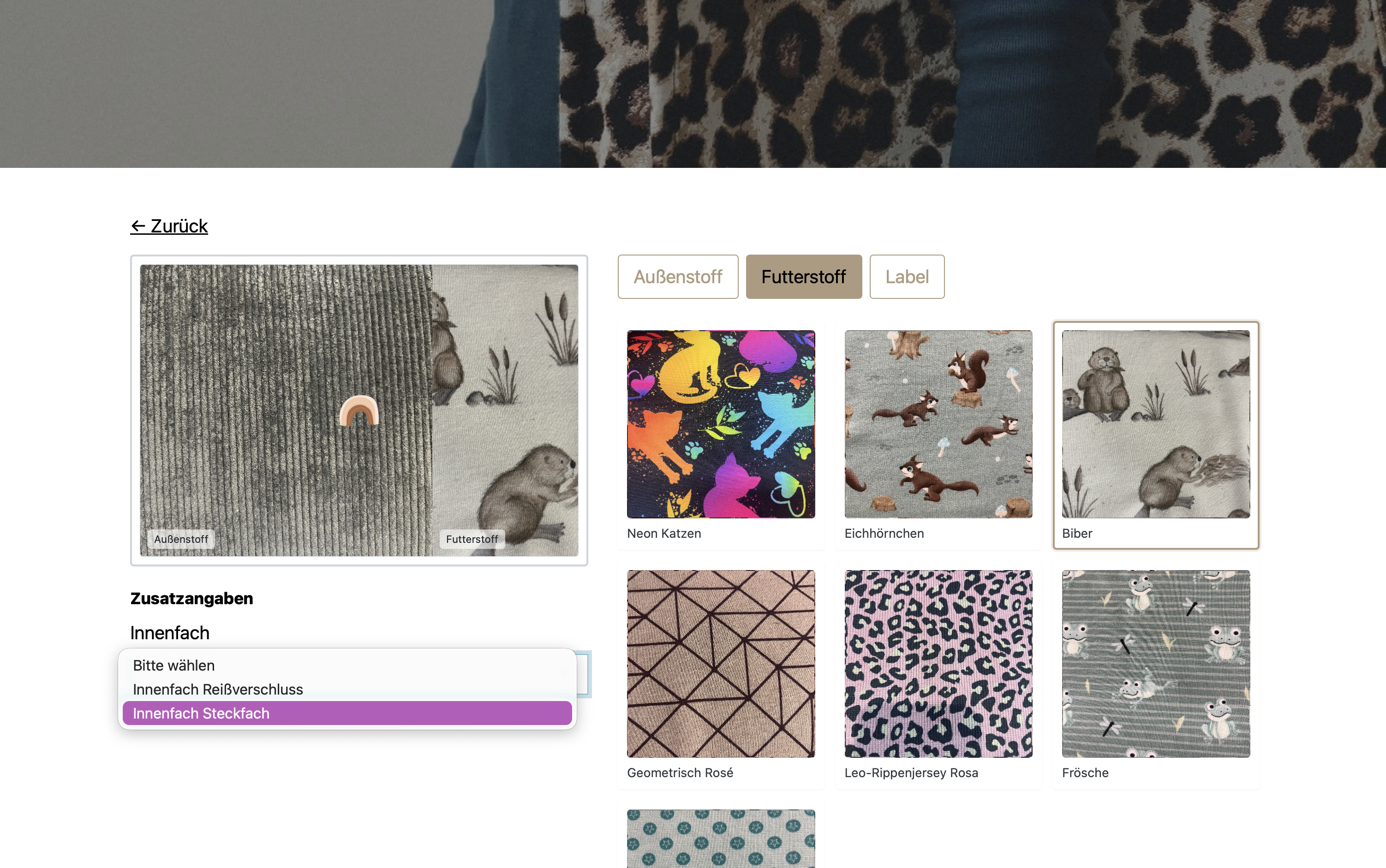This screenshot has width=1386, height=868.
Task: Select 'Innenfach Reißverschluss' option
Action: (x=347, y=690)
